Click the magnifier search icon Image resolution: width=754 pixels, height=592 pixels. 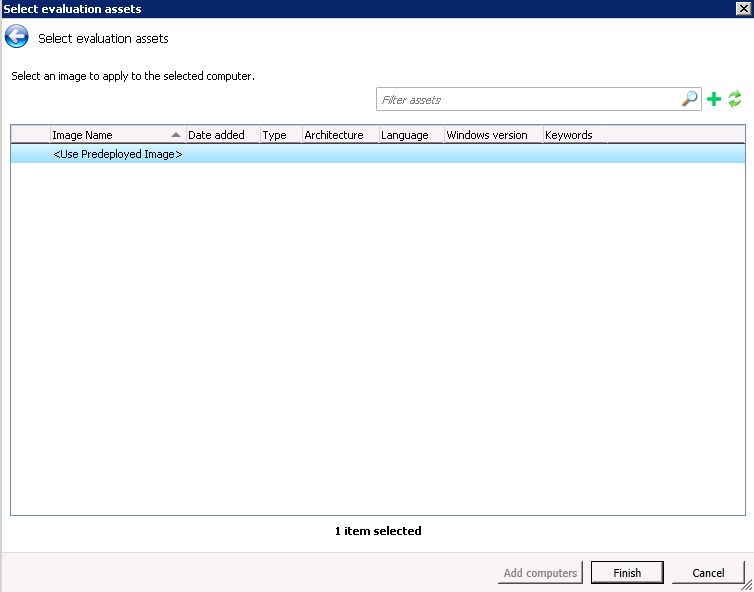tap(690, 99)
